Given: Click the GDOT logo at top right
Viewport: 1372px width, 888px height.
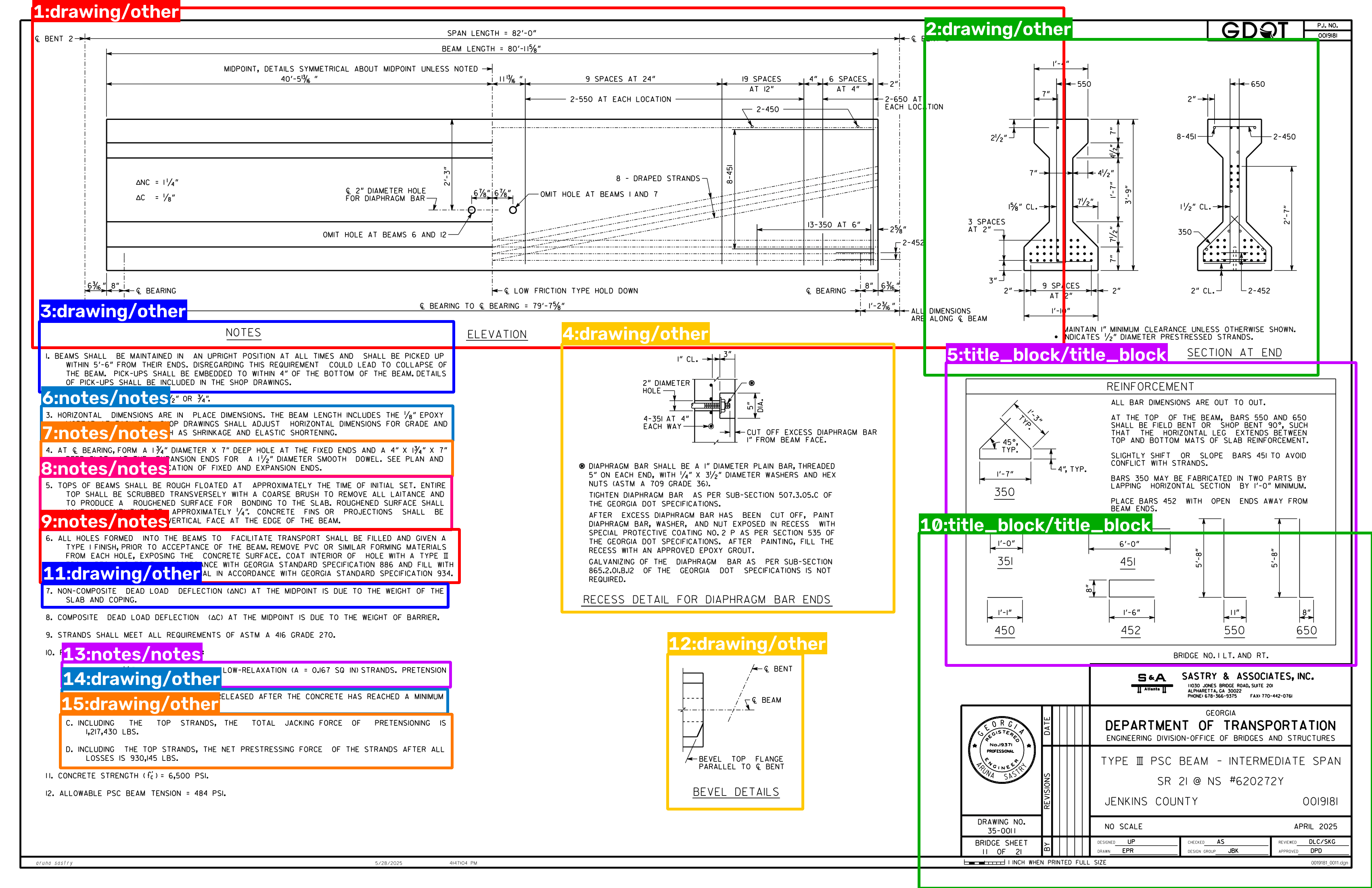Looking at the screenshot, I should tap(1255, 30).
